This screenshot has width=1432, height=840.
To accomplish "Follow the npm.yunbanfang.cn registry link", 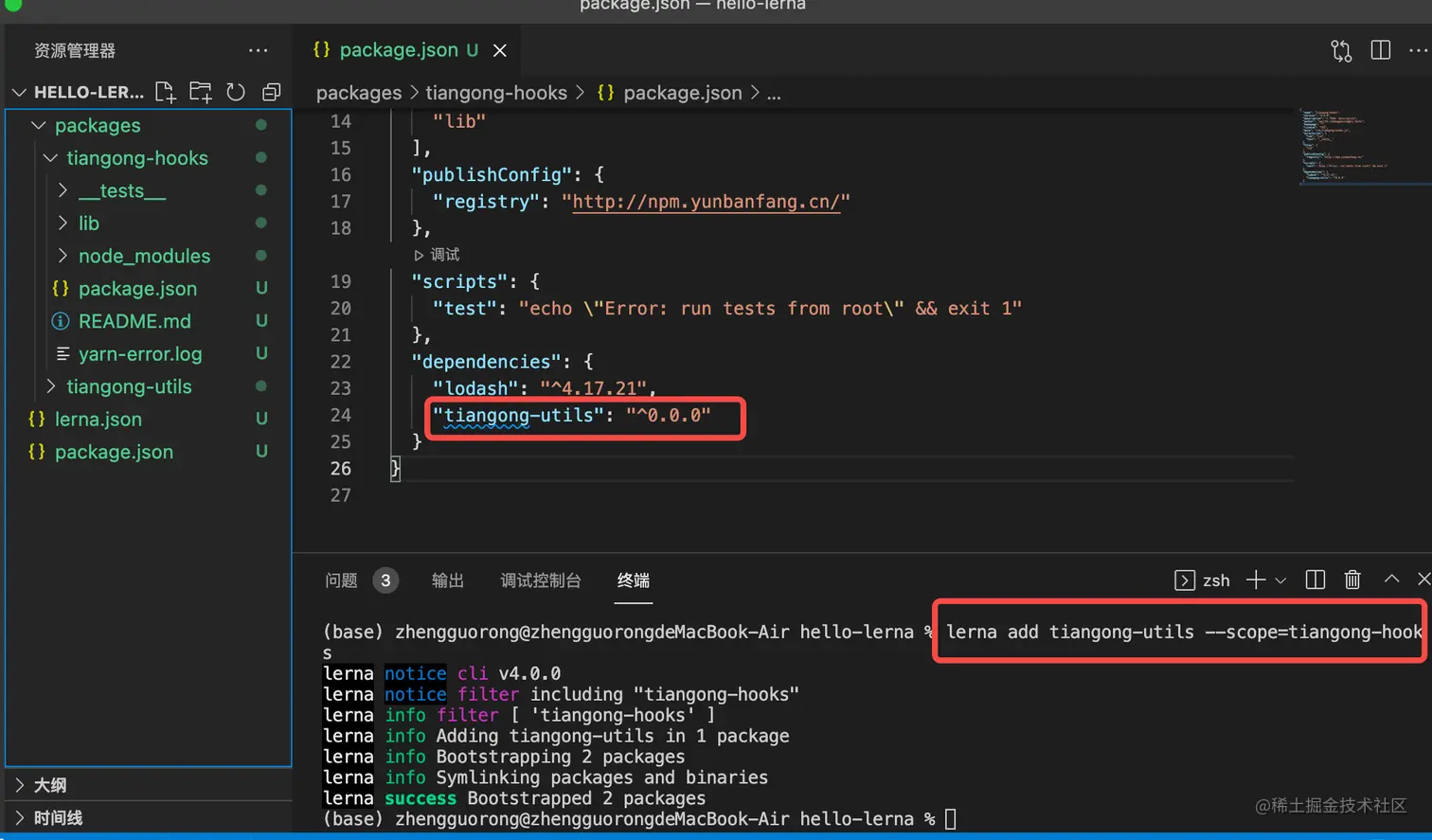I will click(x=706, y=202).
